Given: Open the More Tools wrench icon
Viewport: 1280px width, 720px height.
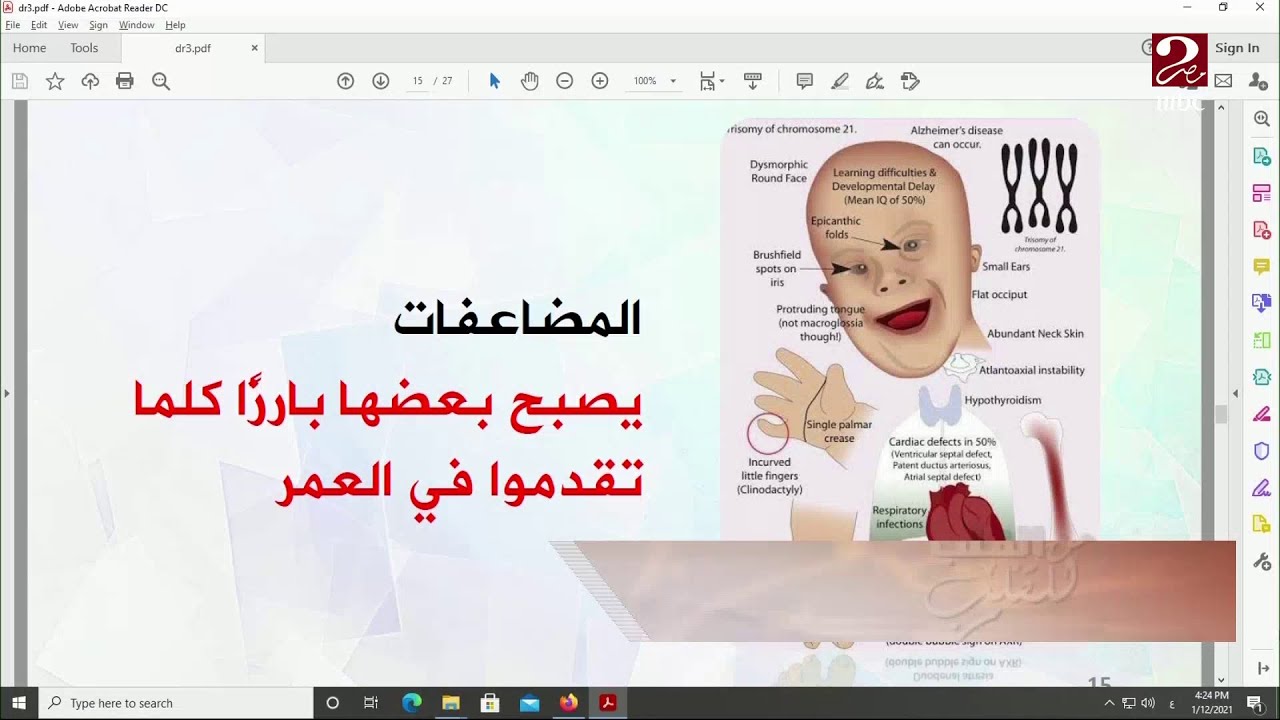Looking at the screenshot, I should click(1261, 562).
